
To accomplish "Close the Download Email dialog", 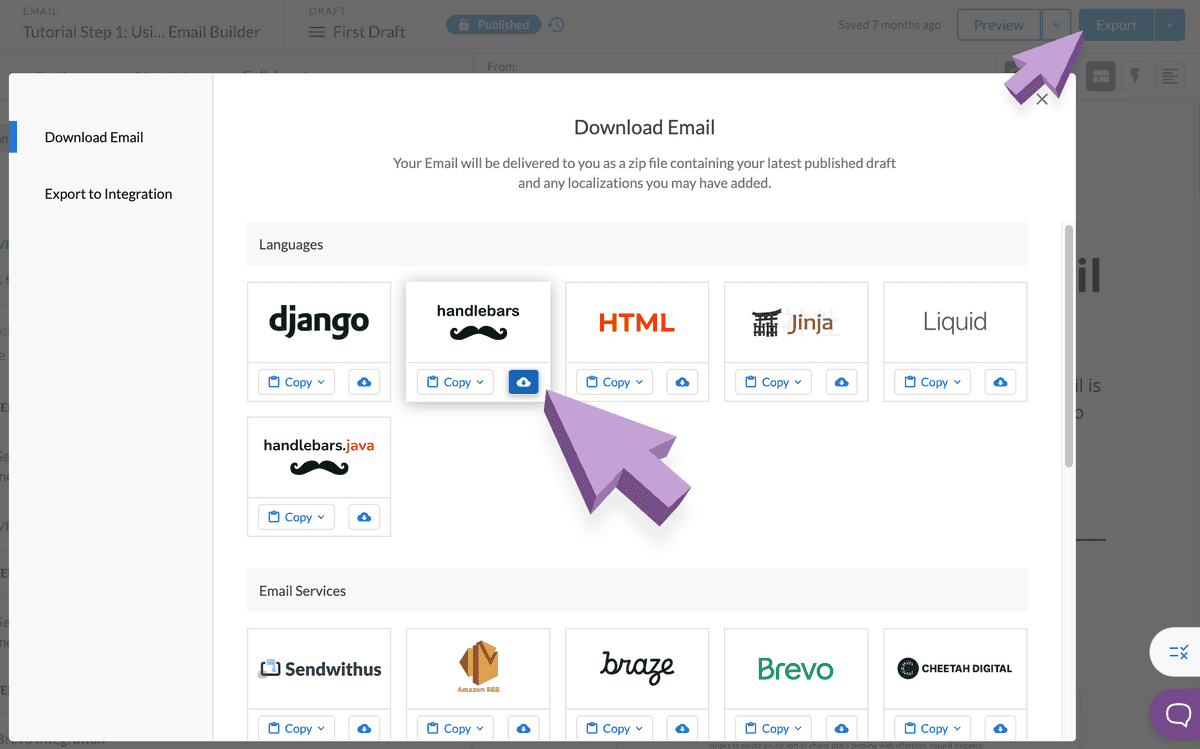I will coord(1042,99).
